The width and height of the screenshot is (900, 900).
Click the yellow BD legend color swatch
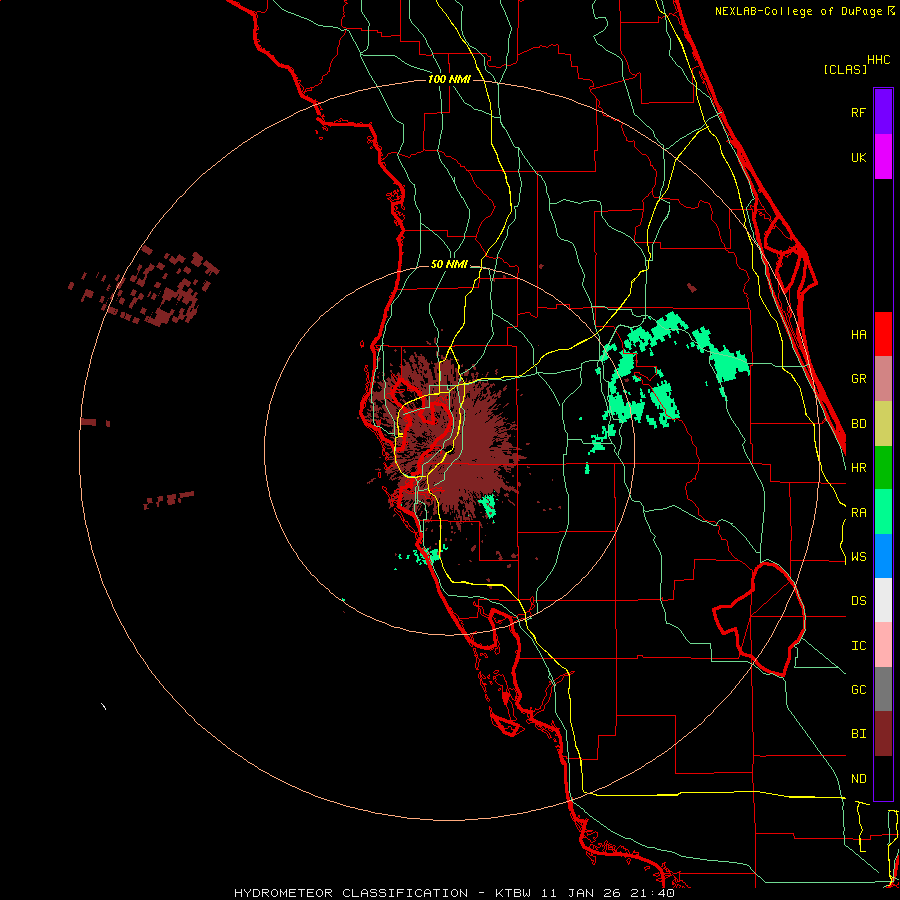[883, 424]
